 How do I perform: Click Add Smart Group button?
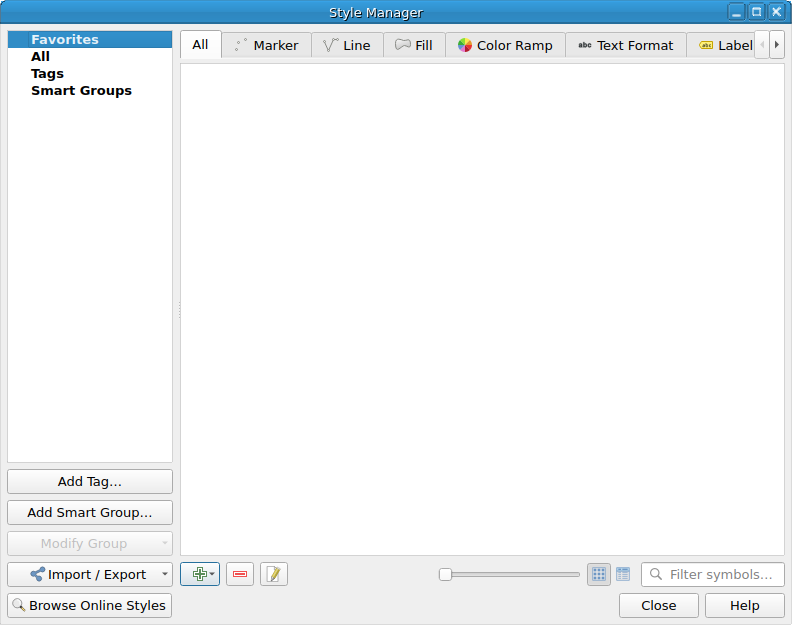pyautogui.click(x=90, y=512)
